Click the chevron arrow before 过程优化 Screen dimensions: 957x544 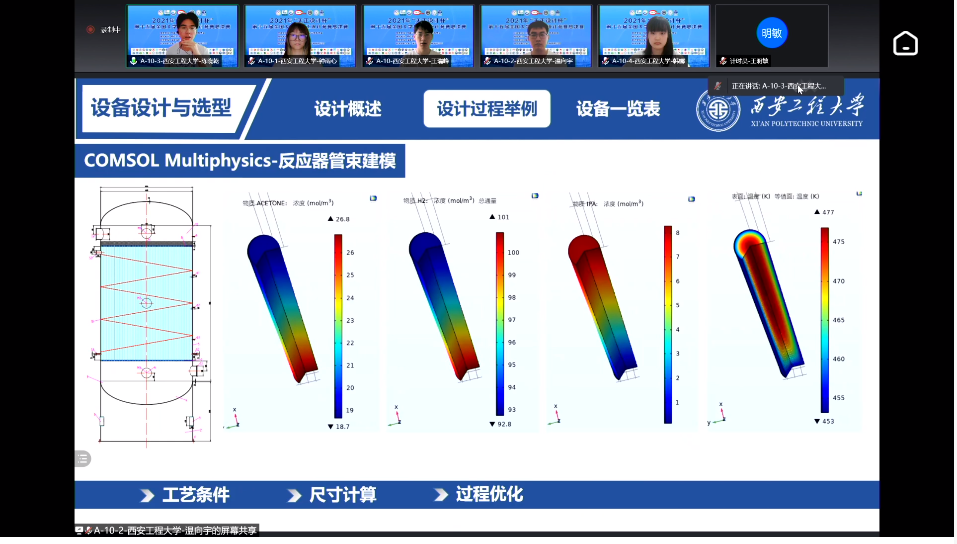[x=441, y=495]
